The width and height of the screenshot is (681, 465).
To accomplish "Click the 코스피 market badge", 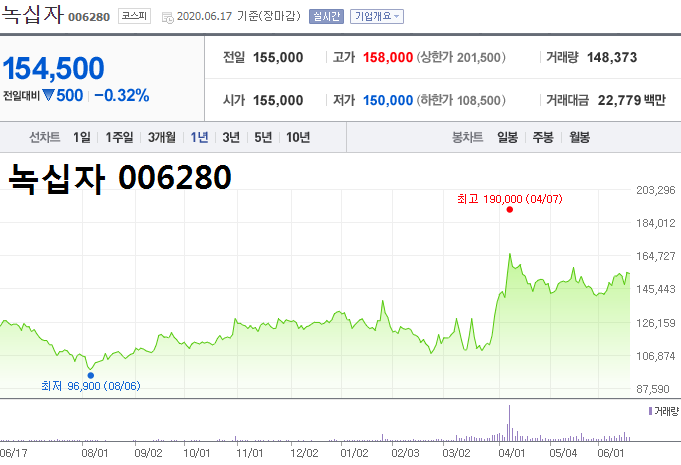I will [x=134, y=16].
